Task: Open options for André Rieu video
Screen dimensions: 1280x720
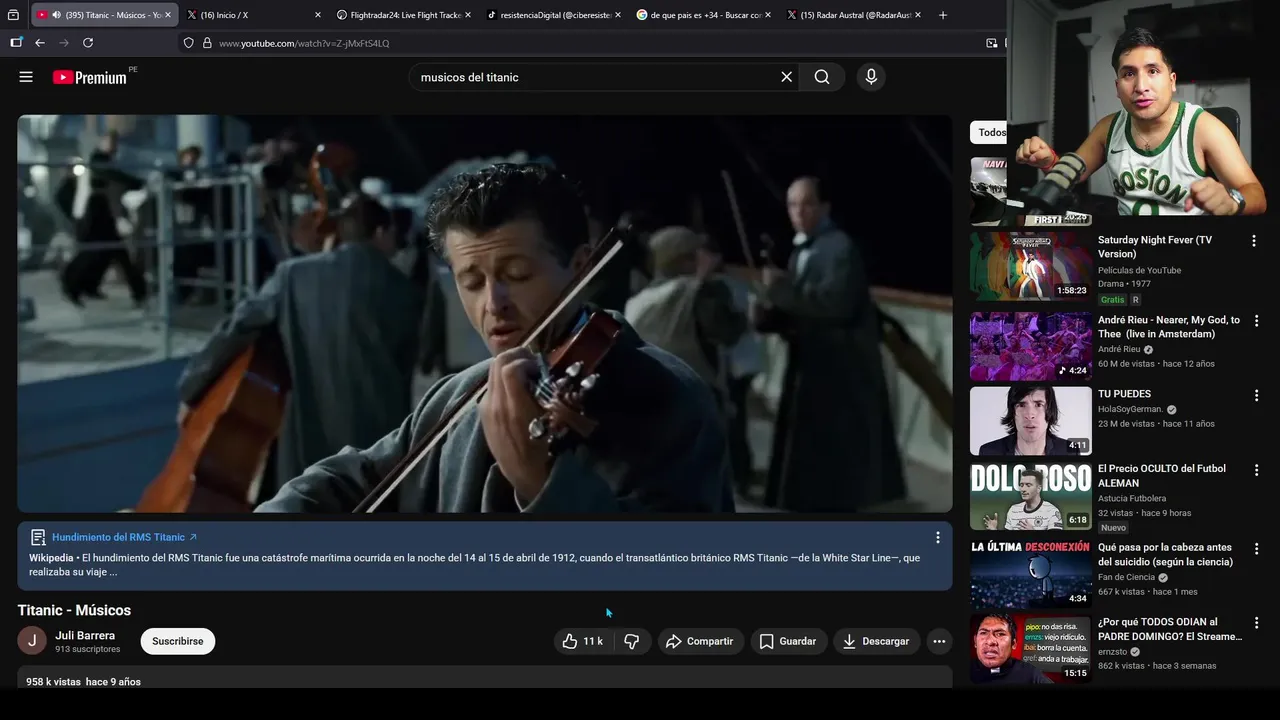Action: (1256, 321)
